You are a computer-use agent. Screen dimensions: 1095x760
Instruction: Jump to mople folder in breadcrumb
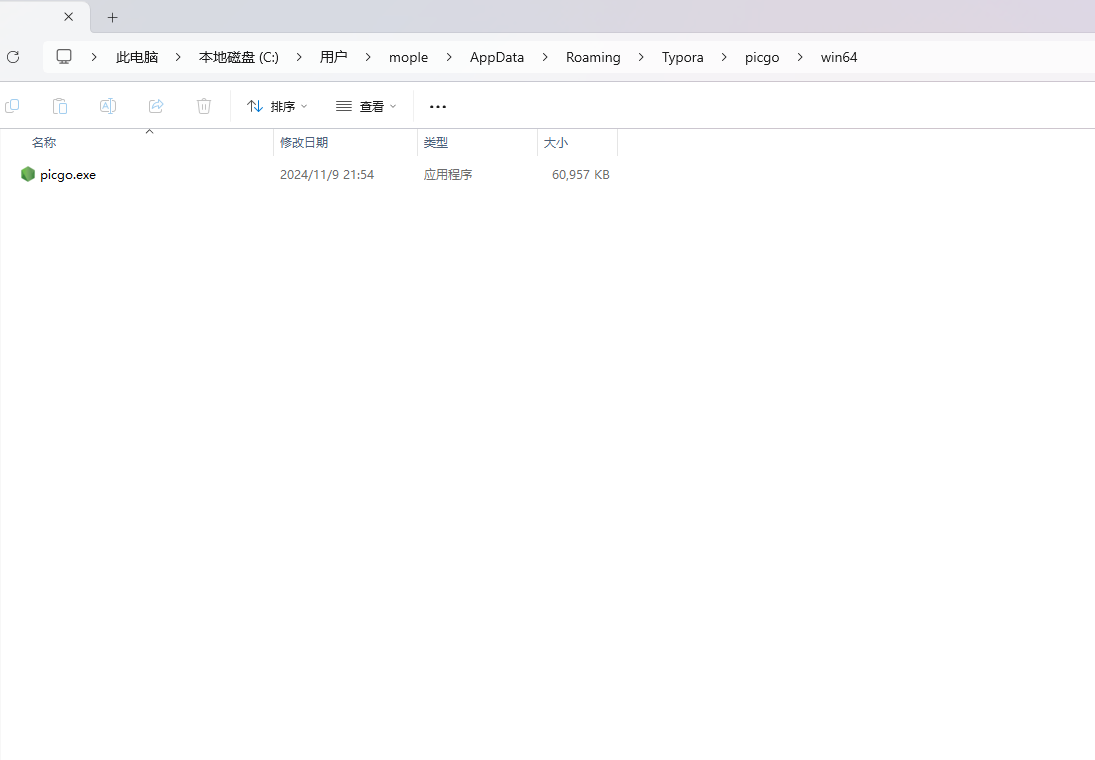coord(408,57)
